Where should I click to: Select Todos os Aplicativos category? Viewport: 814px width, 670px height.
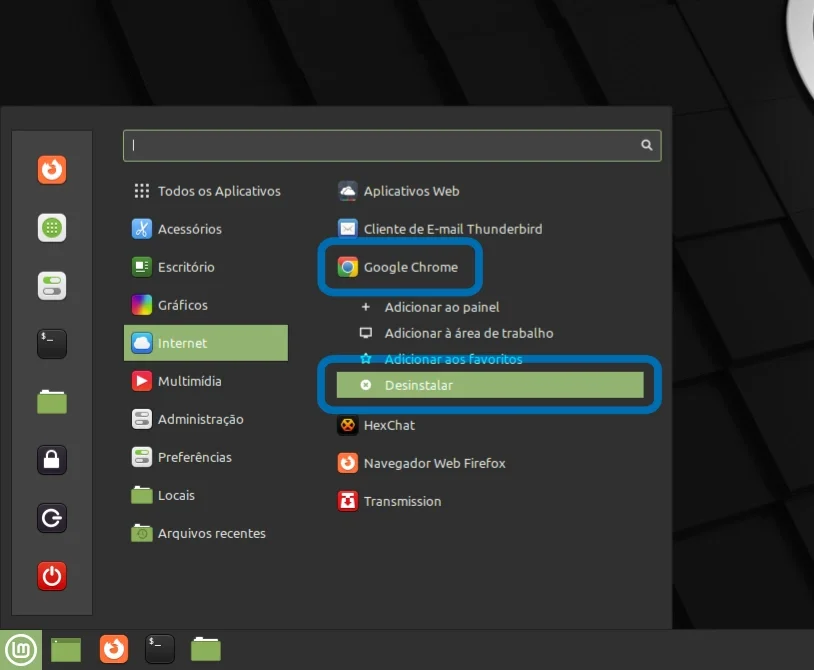206,191
